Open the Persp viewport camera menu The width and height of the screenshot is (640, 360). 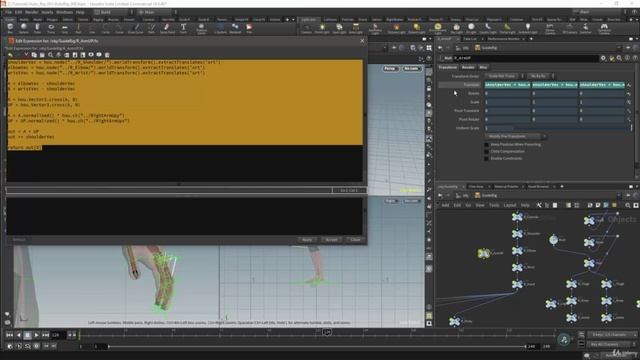point(390,69)
